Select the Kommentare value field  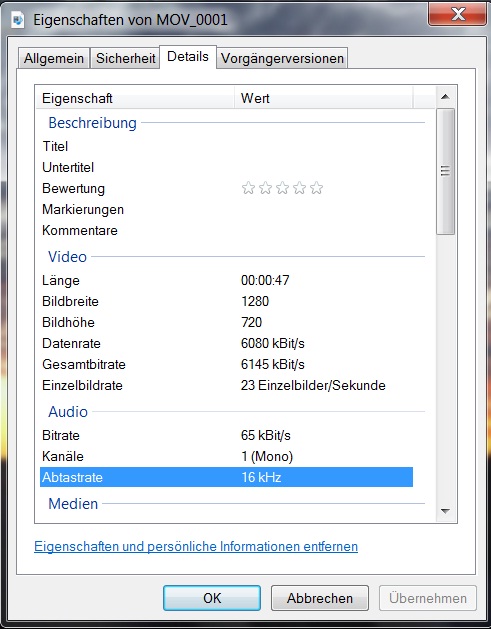pyautogui.click(x=327, y=230)
